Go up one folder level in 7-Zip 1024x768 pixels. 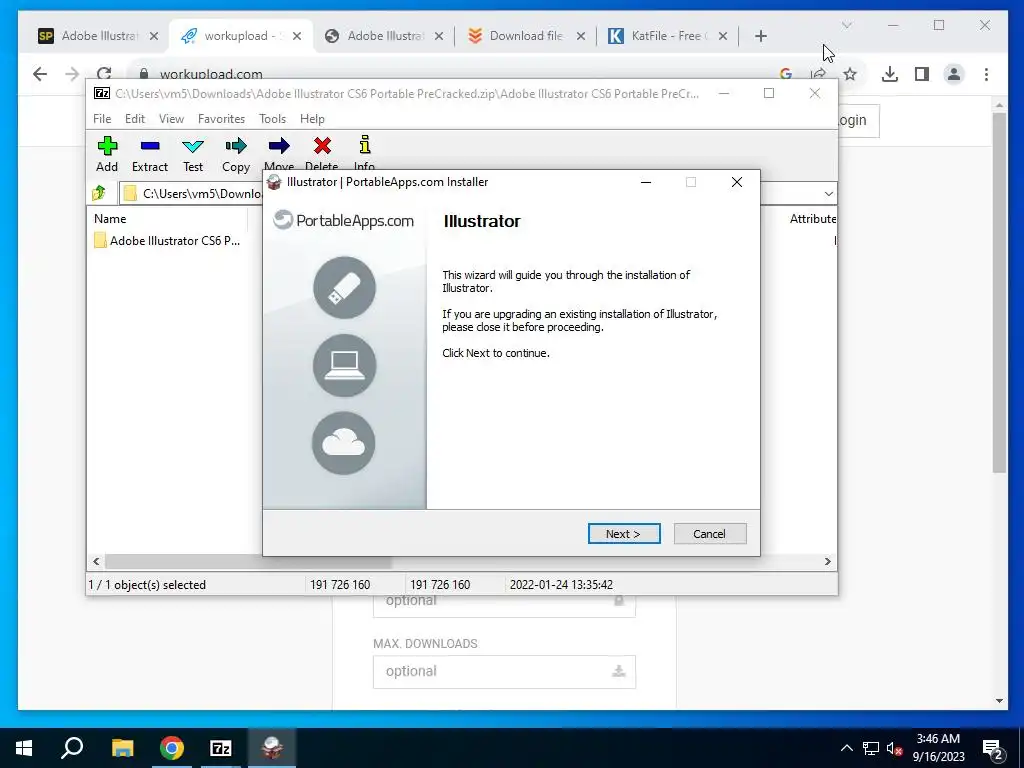99,193
